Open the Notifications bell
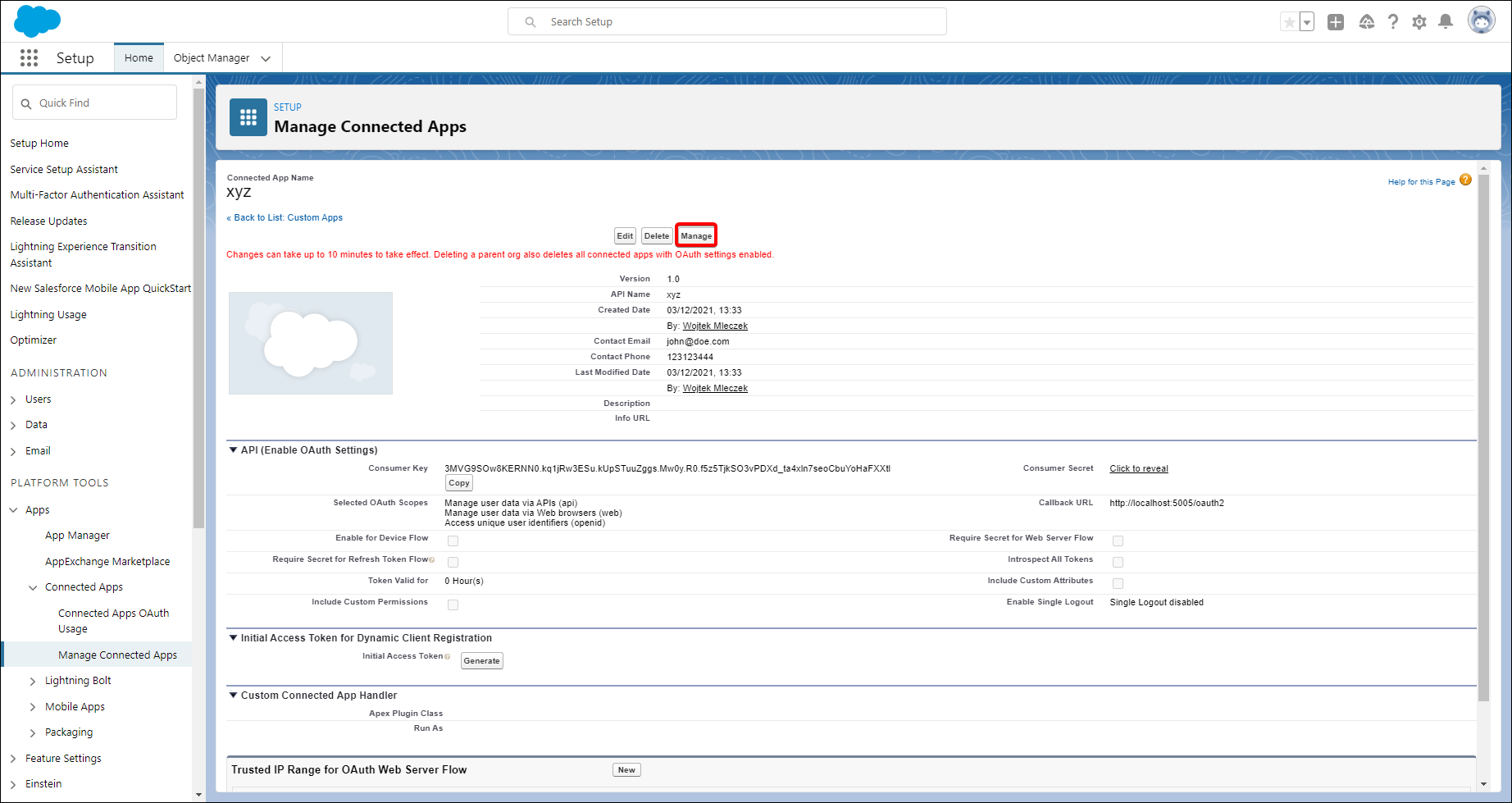The height and width of the screenshot is (803, 1512). [x=1446, y=22]
